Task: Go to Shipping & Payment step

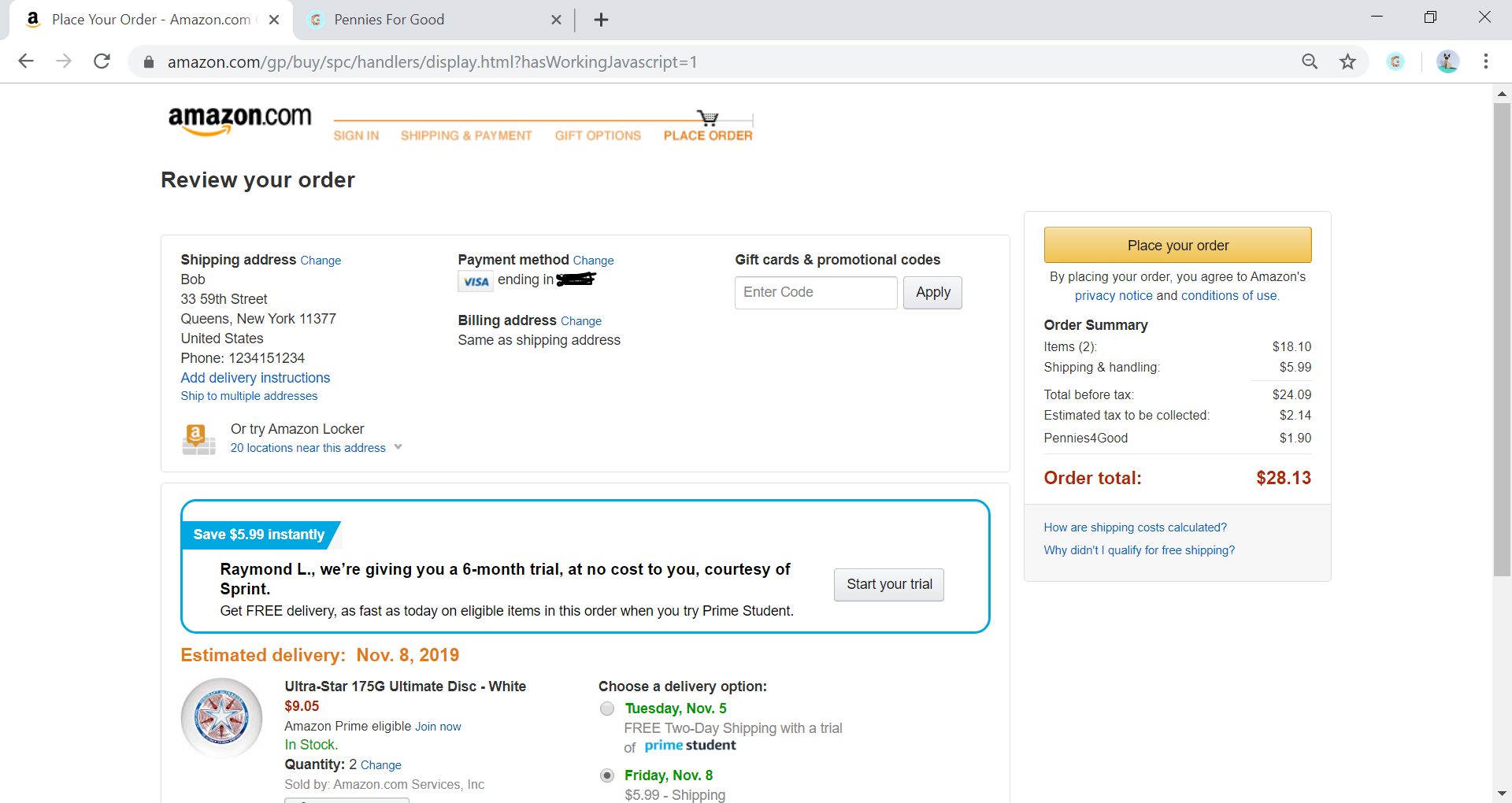Action: 466,135
